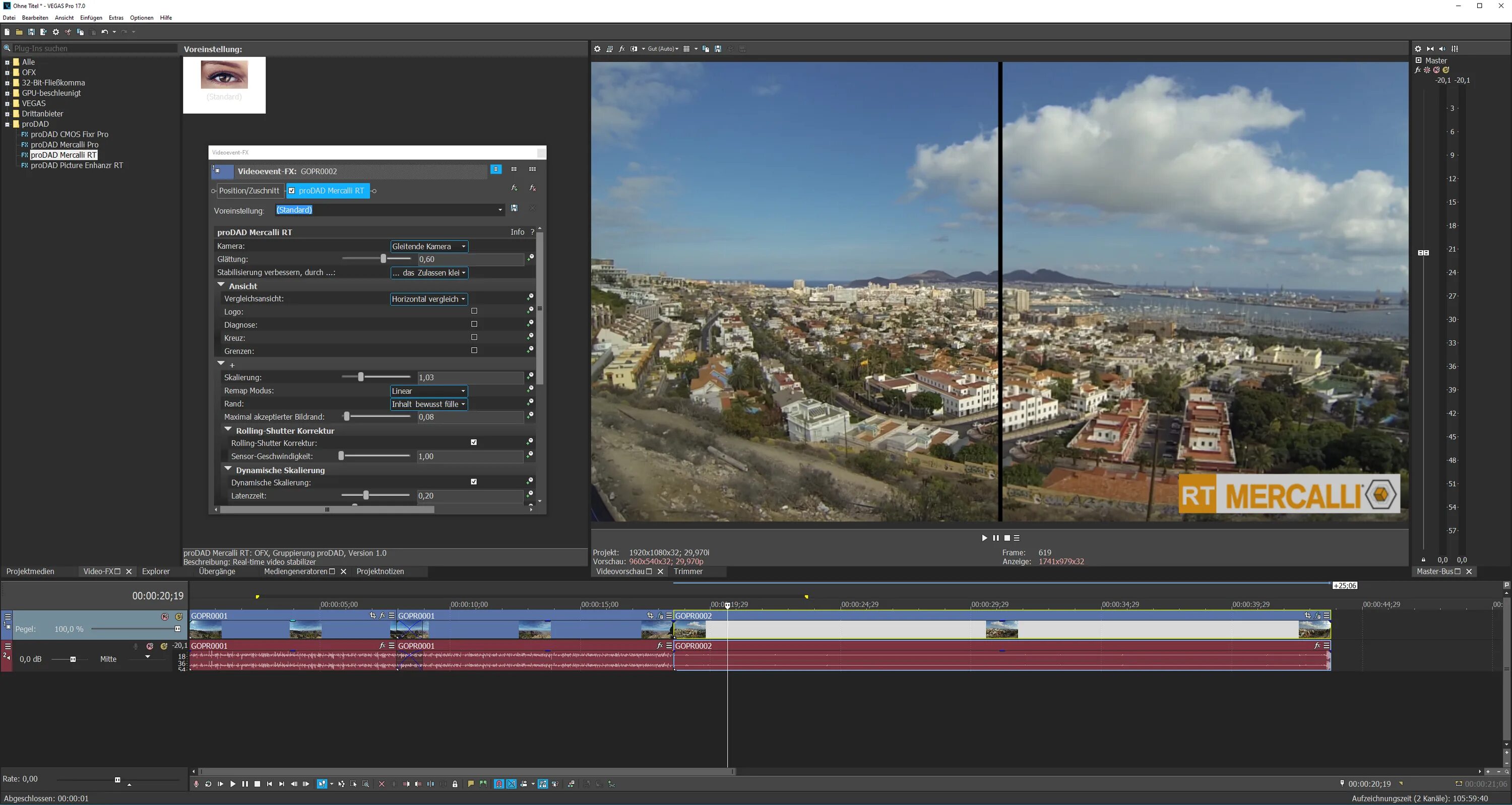Click the split screen view icon
Screen dimensions: 1512x805
[634, 49]
